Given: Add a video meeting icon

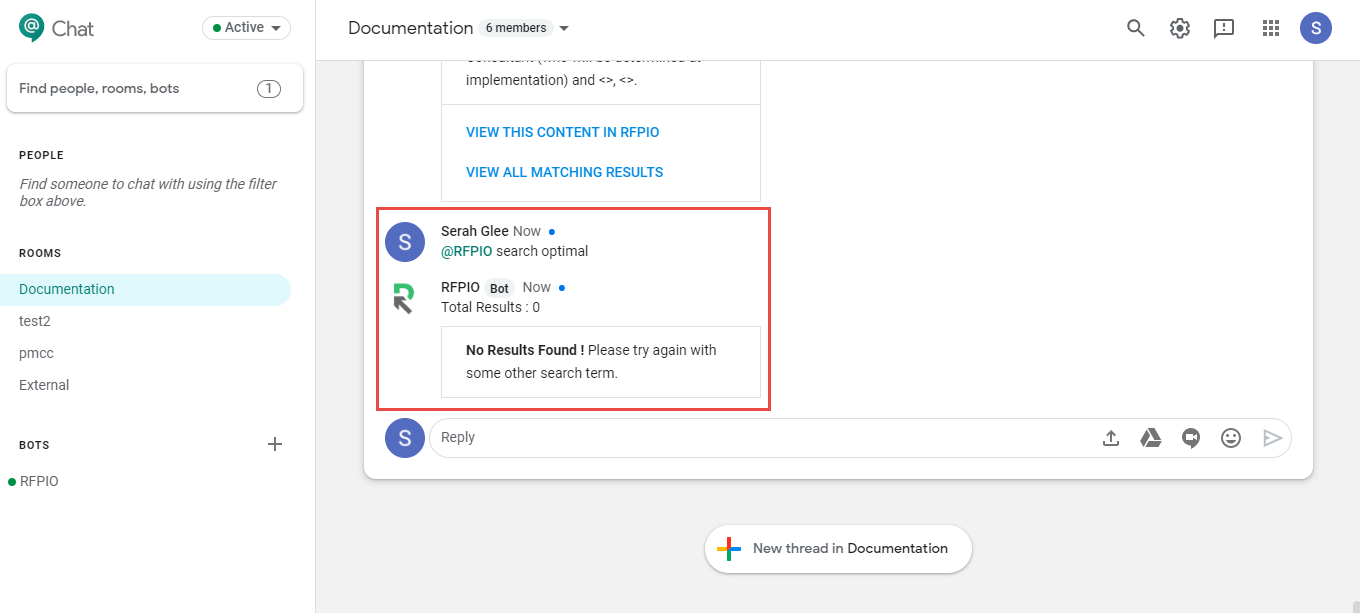Looking at the screenshot, I should (x=1191, y=438).
